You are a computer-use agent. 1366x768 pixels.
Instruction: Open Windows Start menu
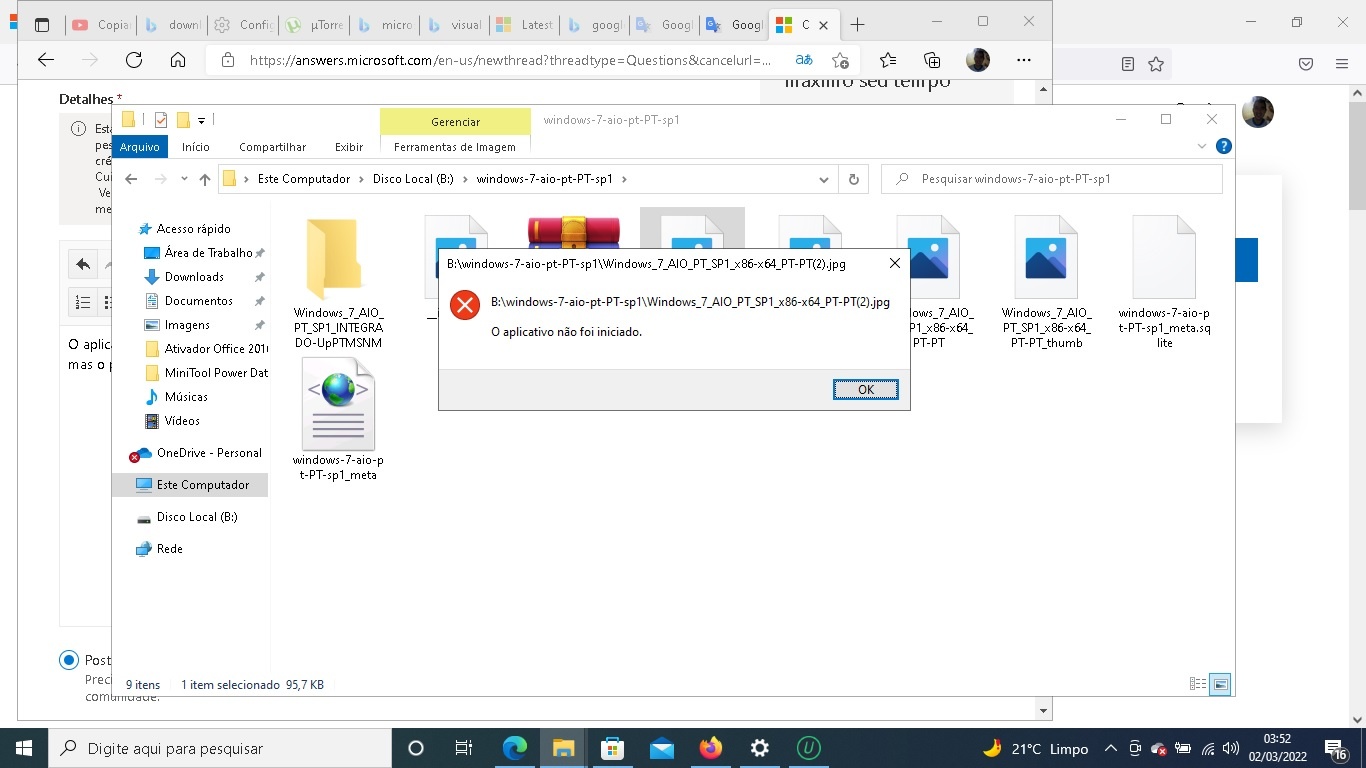point(24,748)
